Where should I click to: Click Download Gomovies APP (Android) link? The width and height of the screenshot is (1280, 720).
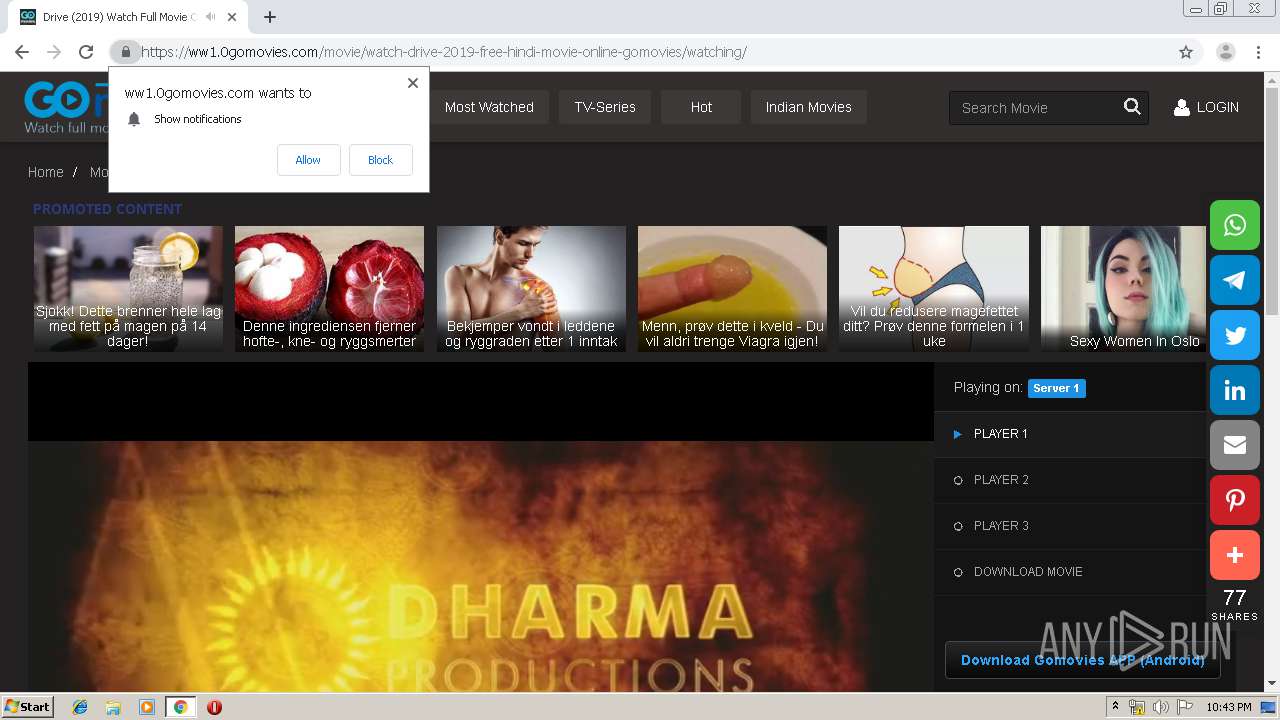click(x=1083, y=660)
